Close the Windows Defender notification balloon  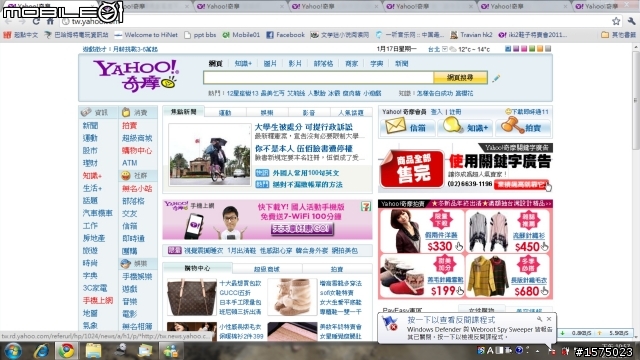click(x=549, y=319)
